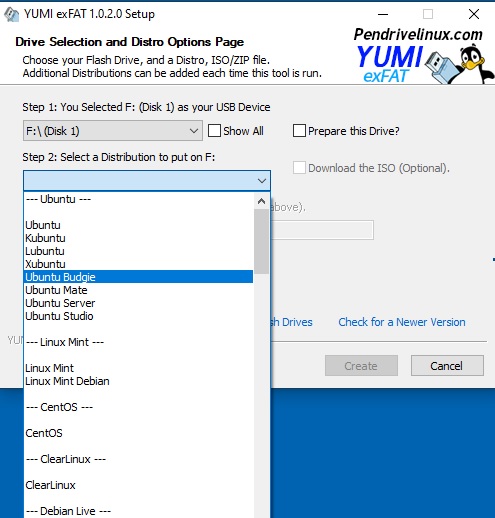Open the F:\ (Disk 1) drive dropdown

[113, 131]
